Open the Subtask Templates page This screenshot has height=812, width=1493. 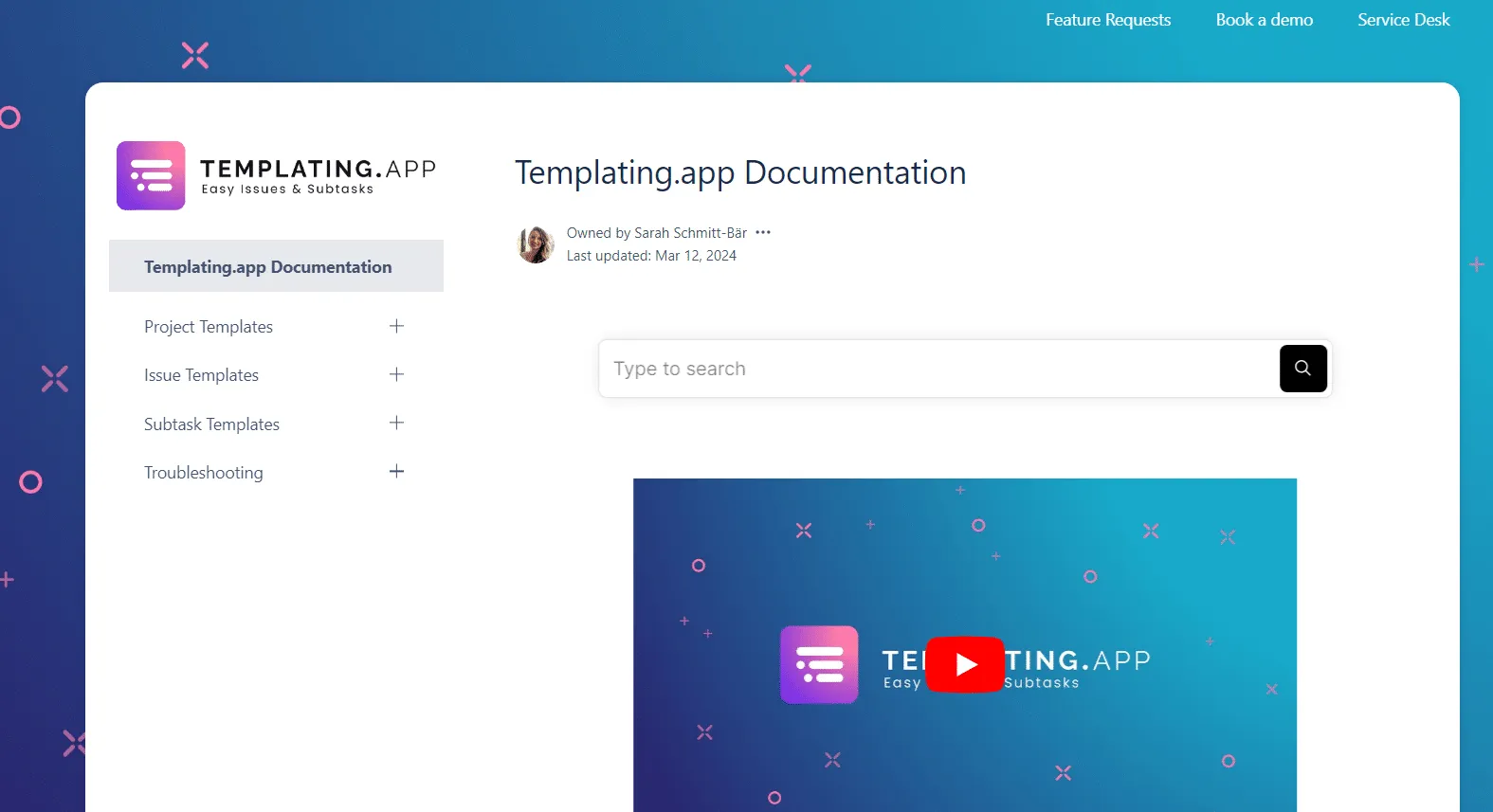click(x=211, y=424)
